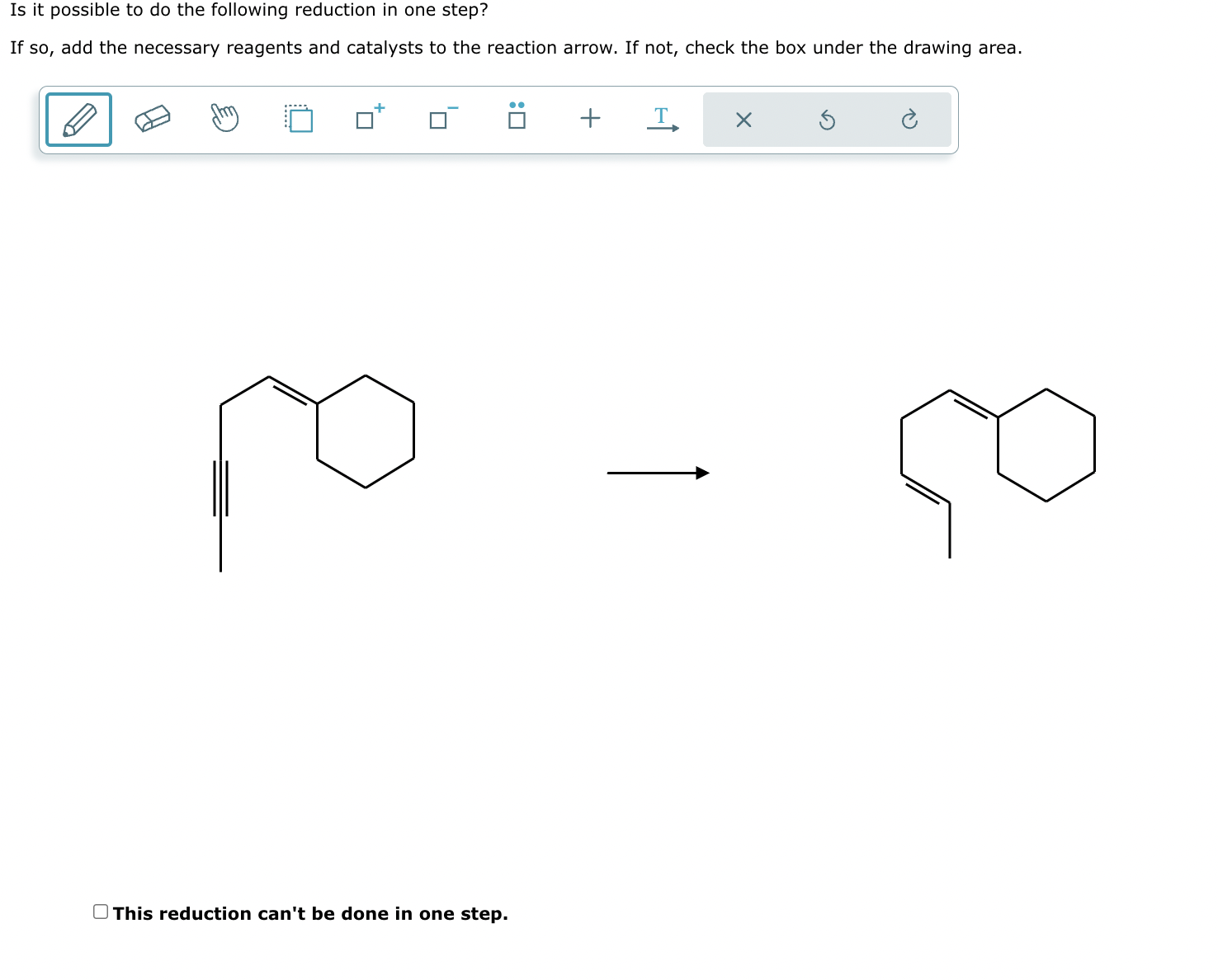Open the reaction arrow text tool
This screenshot has height=980, width=1218.
pyautogui.click(x=663, y=119)
